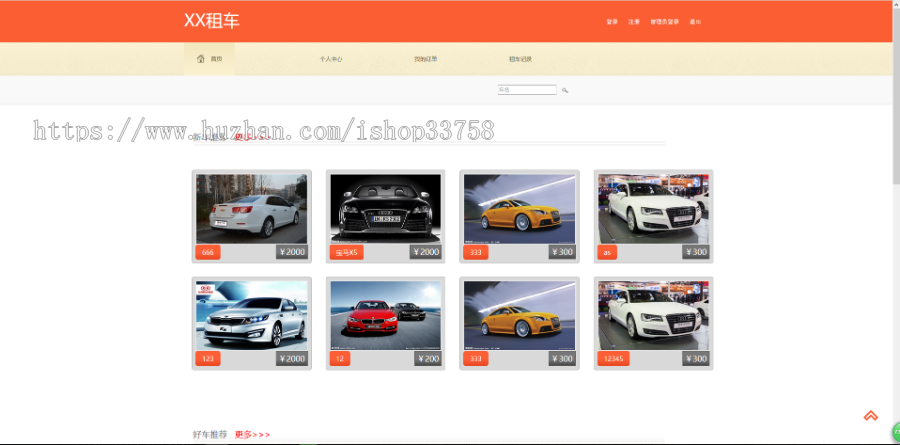Click the 注册 link in header

click(634, 21)
